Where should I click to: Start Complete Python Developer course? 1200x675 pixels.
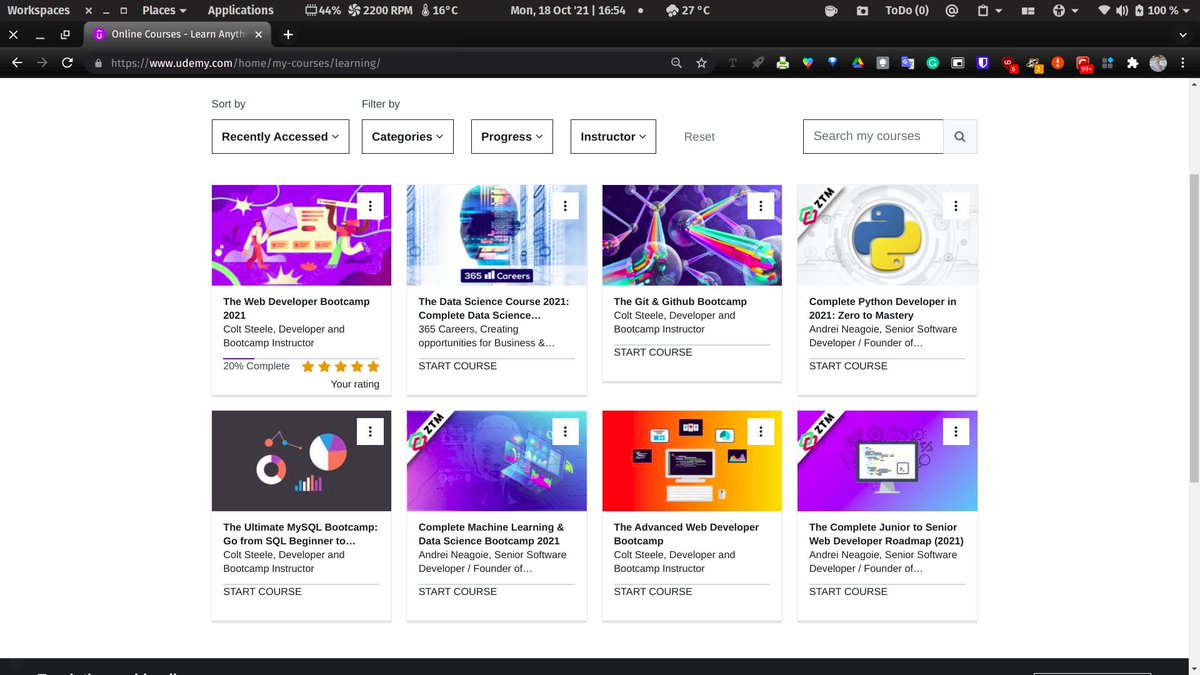coord(848,366)
